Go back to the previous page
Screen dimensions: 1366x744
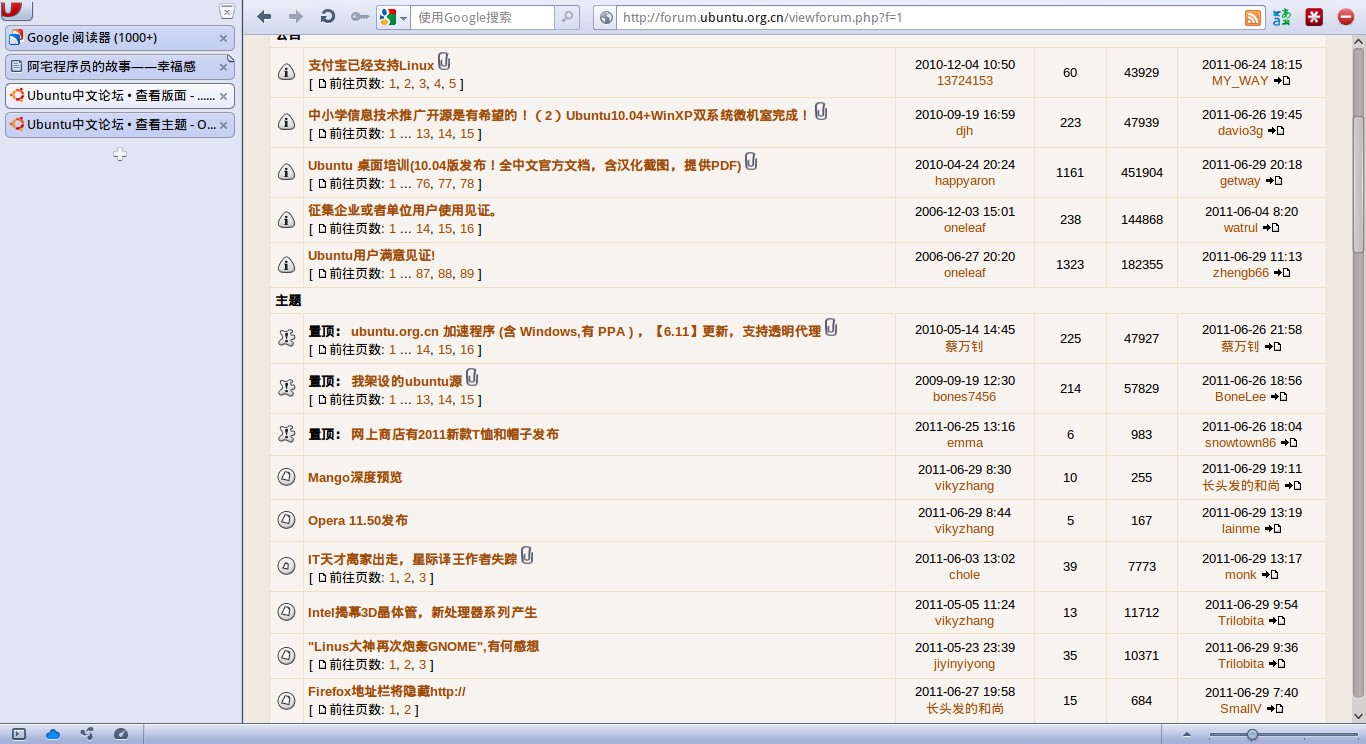[264, 17]
